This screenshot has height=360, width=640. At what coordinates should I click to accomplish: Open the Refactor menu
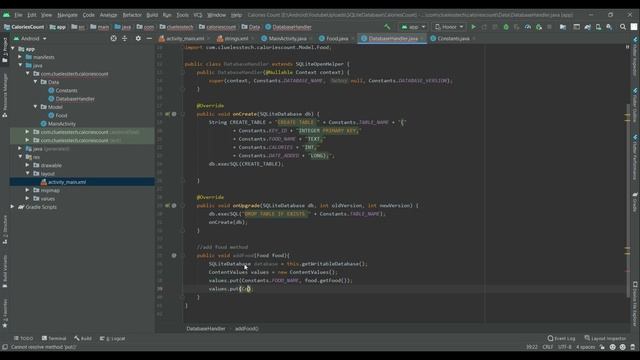(x=132, y=15)
